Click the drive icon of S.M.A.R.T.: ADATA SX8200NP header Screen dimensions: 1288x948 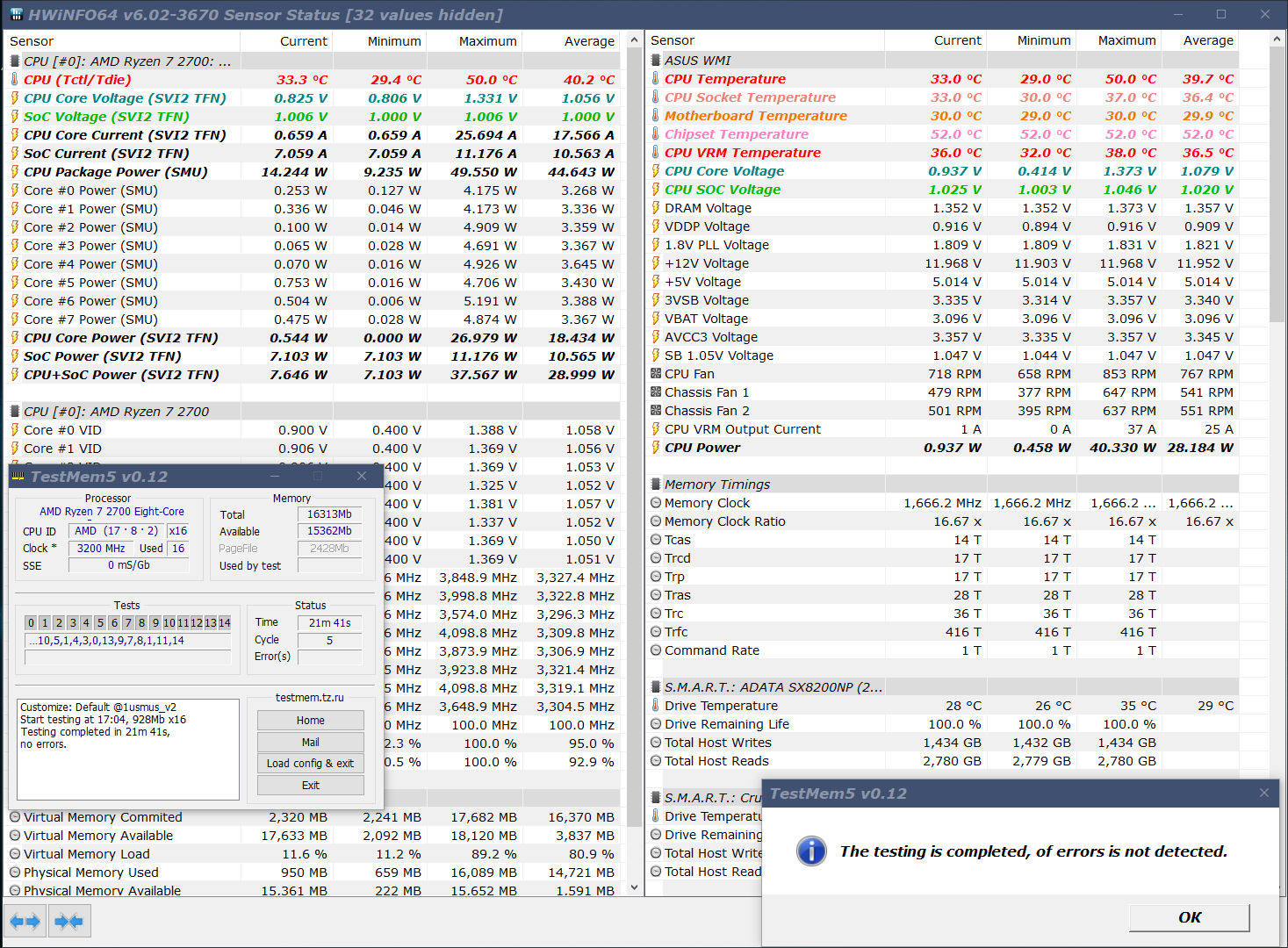click(x=656, y=687)
